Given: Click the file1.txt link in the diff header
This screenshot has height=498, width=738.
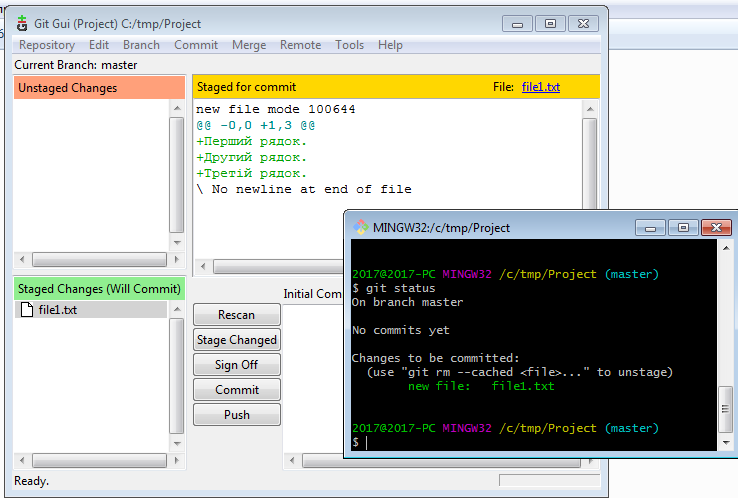Looking at the screenshot, I should [540, 87].
